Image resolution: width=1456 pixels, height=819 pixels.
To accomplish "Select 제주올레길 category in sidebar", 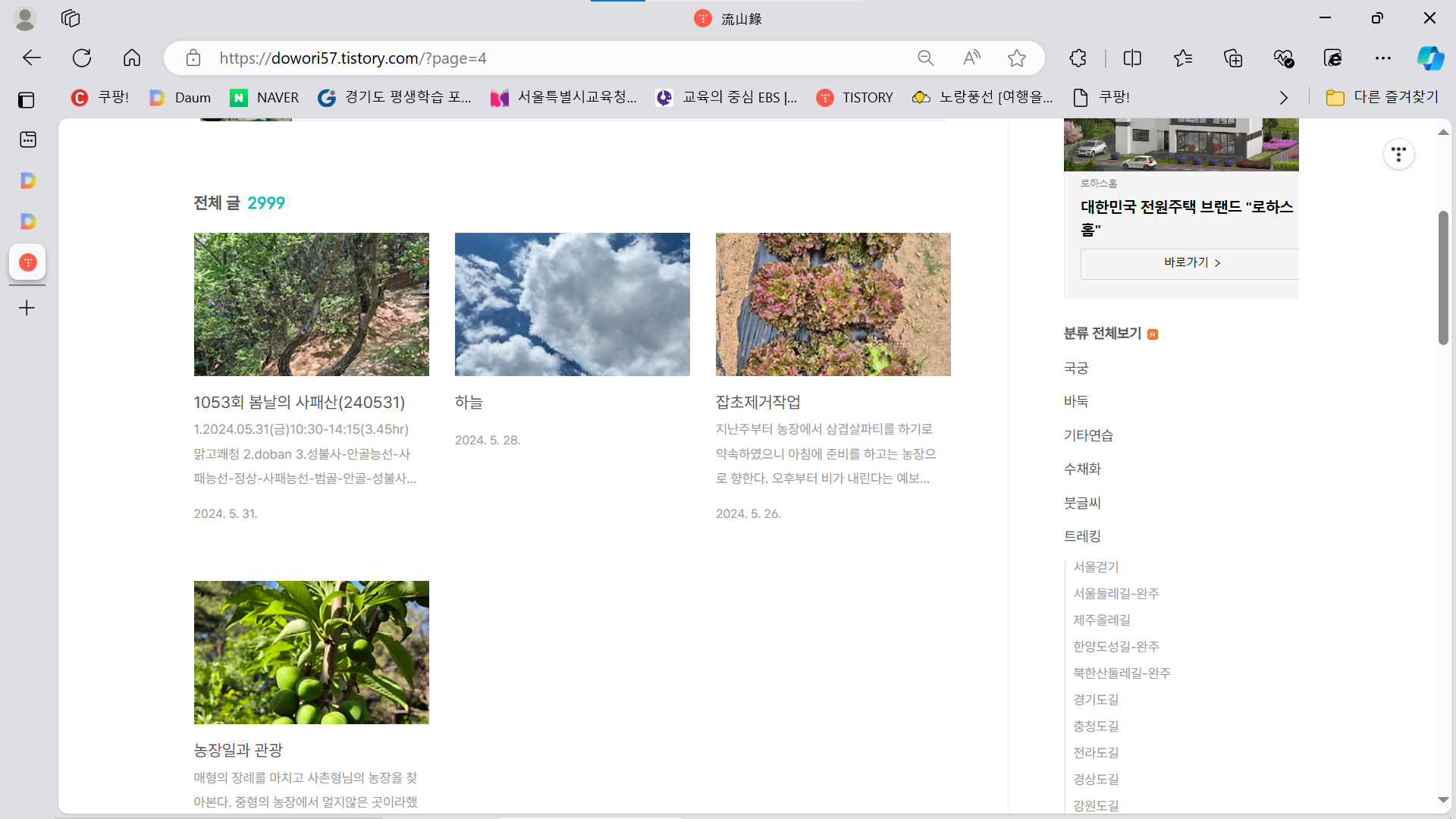I will (x=1101, y=620).
